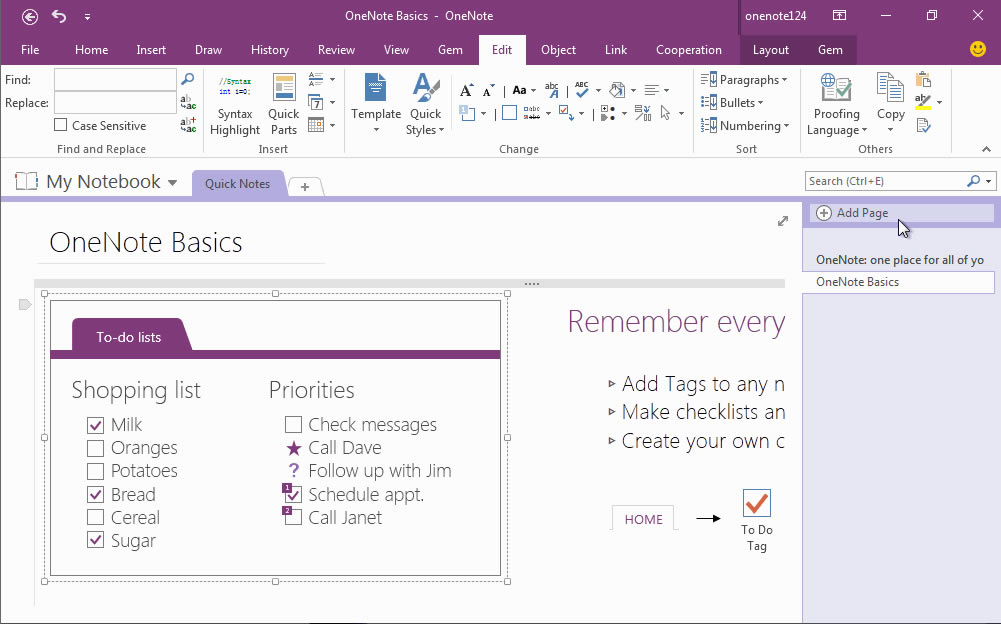Click the increase font size icon

(466, 90)
